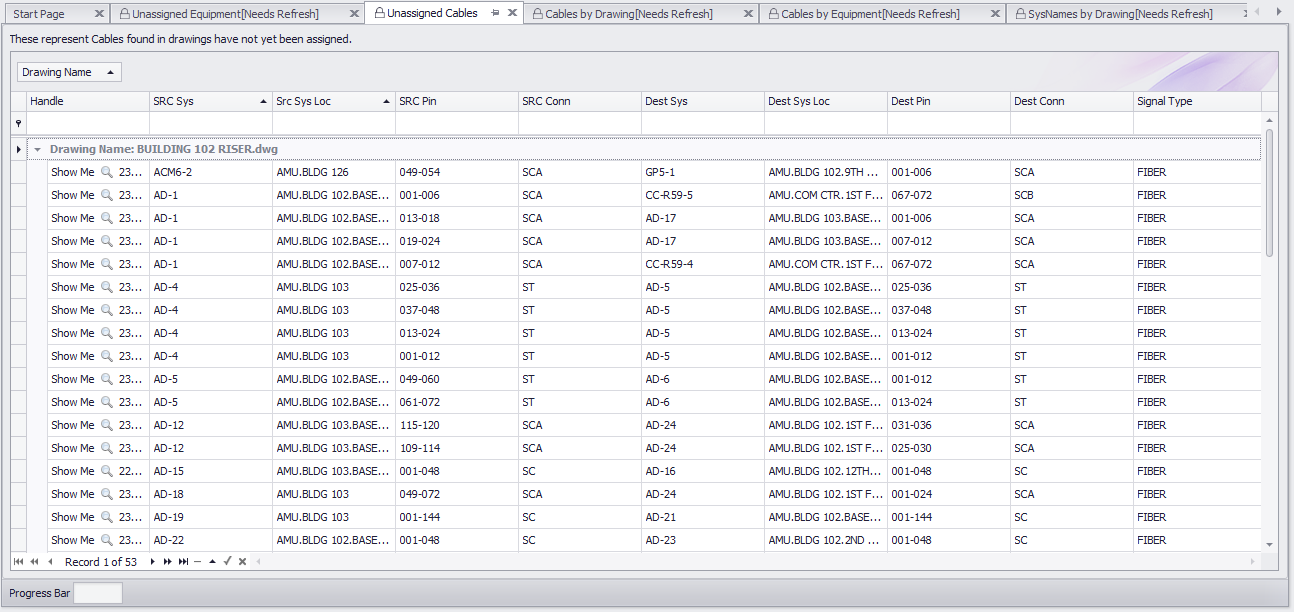This screenshot has height=612, width=1294.
Task: Click magnifier icon in AD-19 row
Action: (107, 517)
